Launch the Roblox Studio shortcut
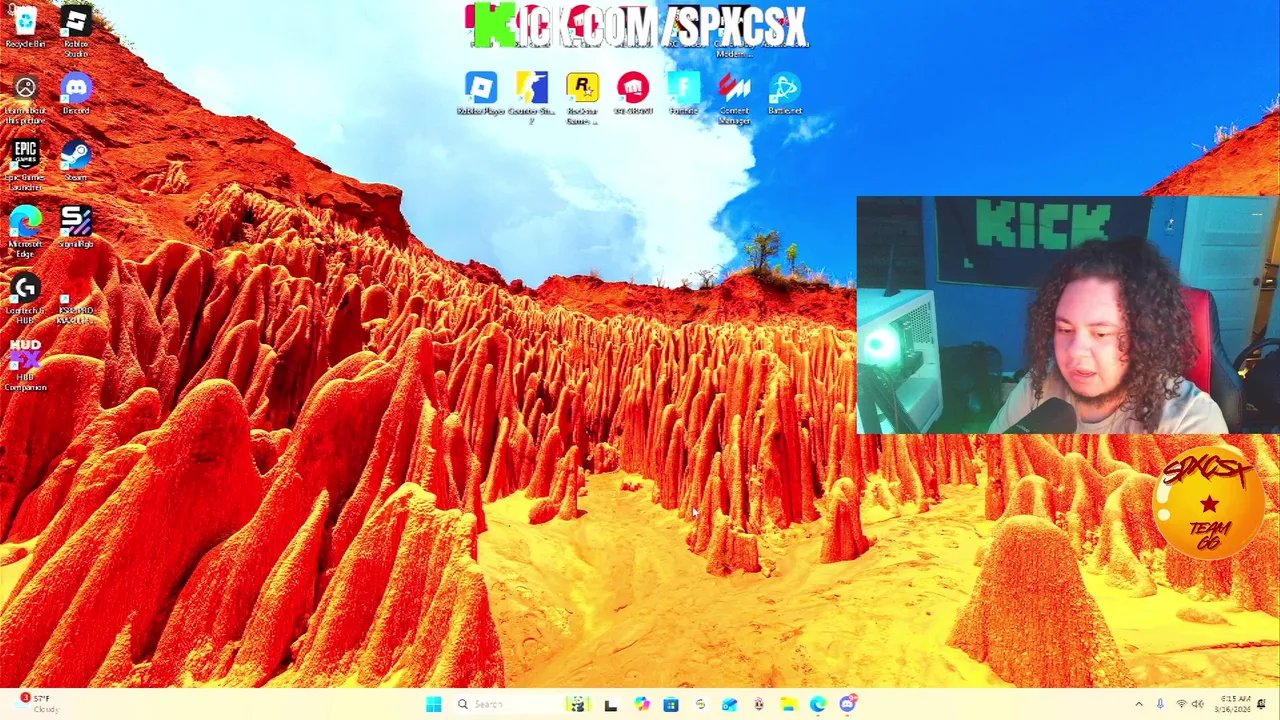Image resolution: width=1280 pixels, height=720 pixels. tap(76, 30)
